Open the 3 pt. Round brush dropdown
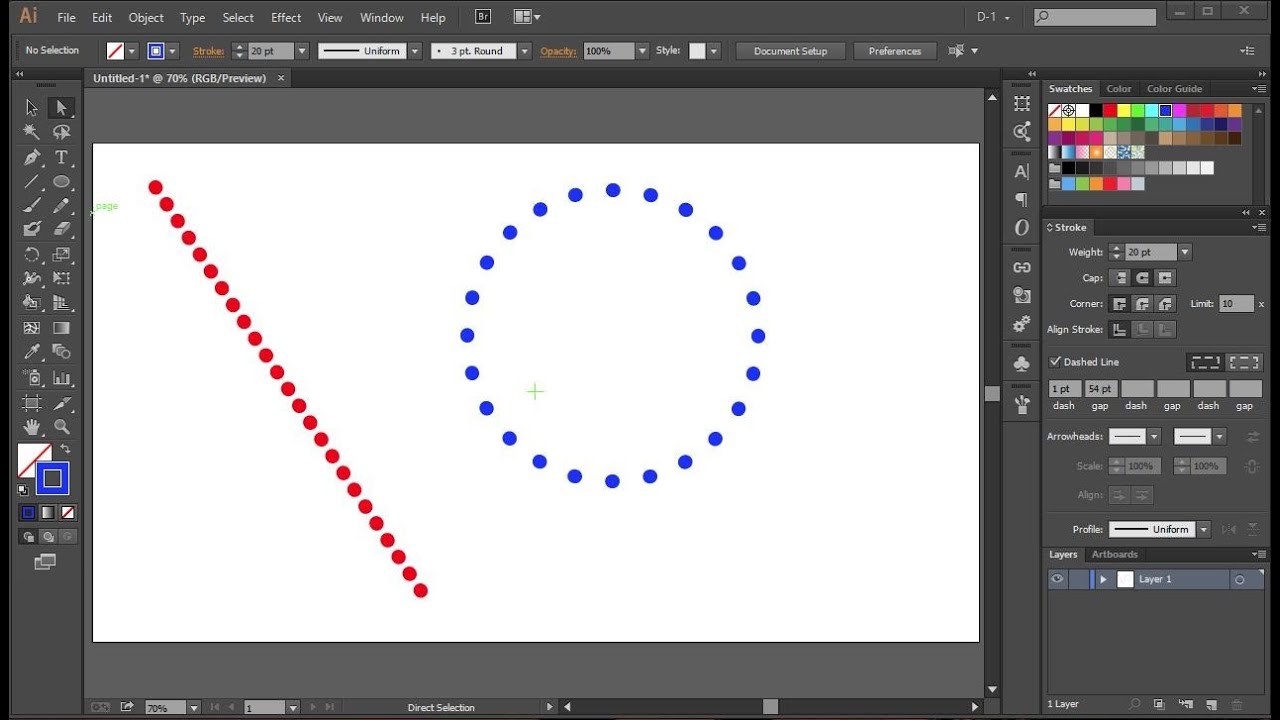This screenshot has width=1280, height=720. (524, 51)
